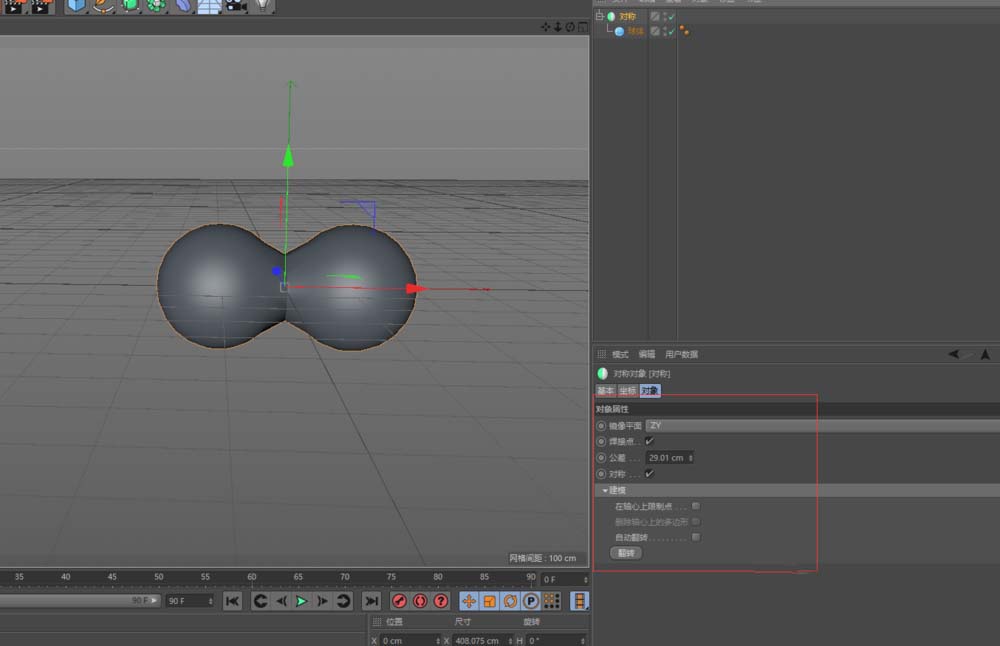Click the 翻转 button
Screen dimensions: 1000x646
624,553
